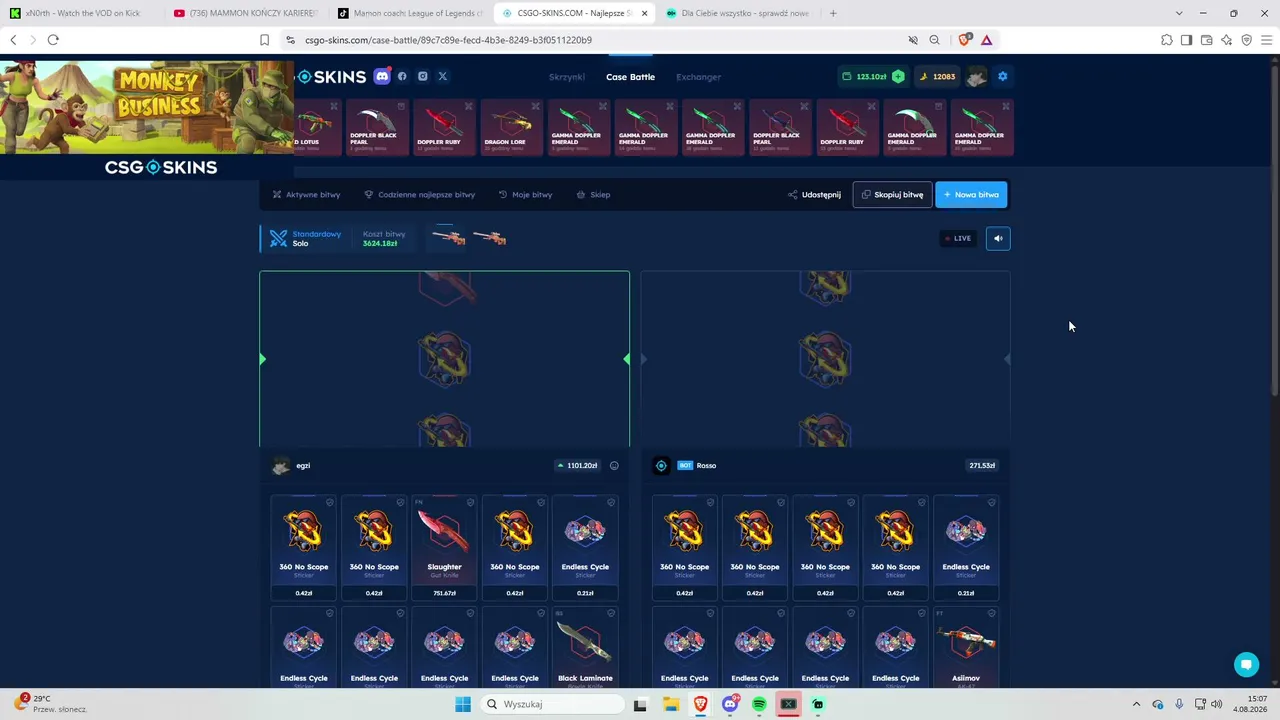Viewport: 1280px width, 720px height.
Task: Select the second case thumbnail in battle header
Action: 489,238
